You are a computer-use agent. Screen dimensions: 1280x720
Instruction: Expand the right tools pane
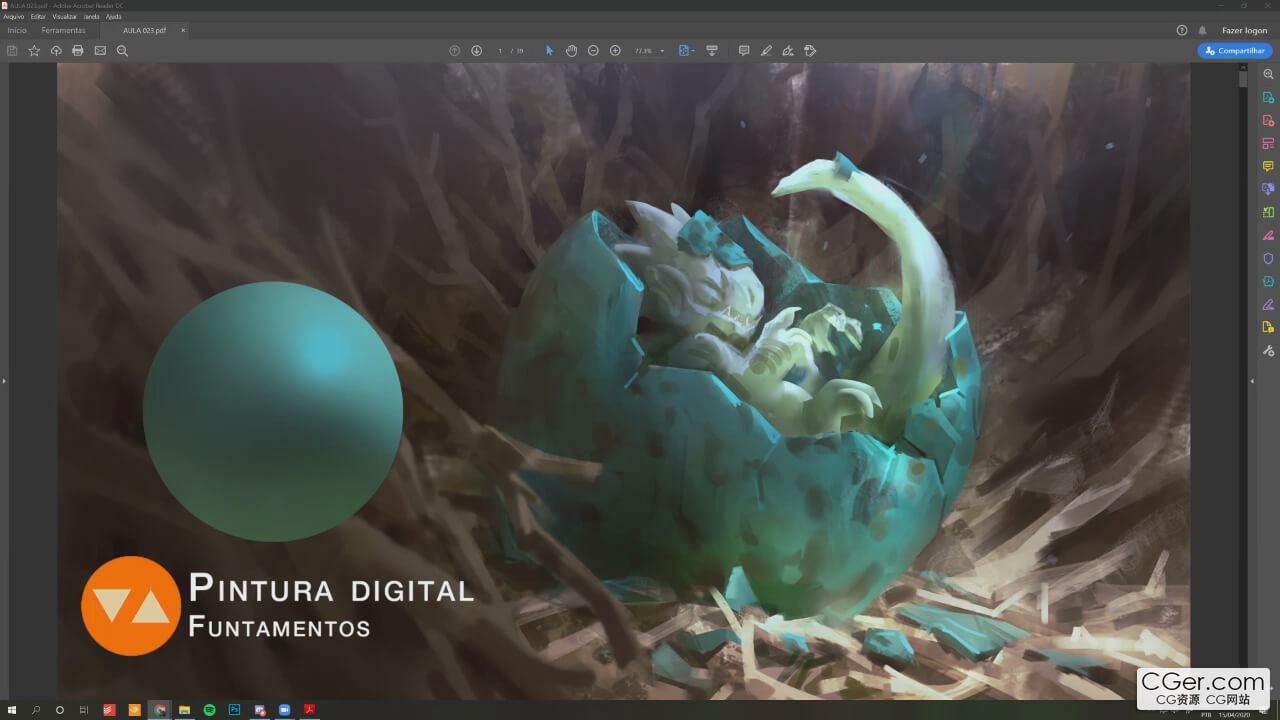pos(1252,381)
